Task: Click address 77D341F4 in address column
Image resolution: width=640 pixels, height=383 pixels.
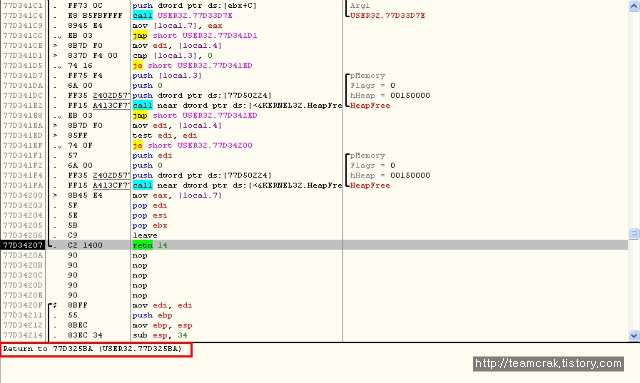Action: pyautogui.click(x=22, y=176)
